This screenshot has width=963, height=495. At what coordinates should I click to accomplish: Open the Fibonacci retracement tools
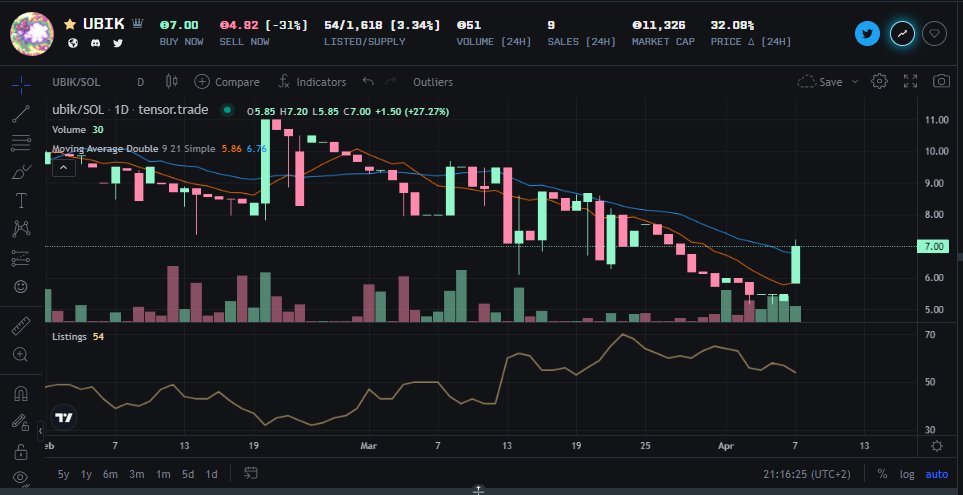click(21, 143)
